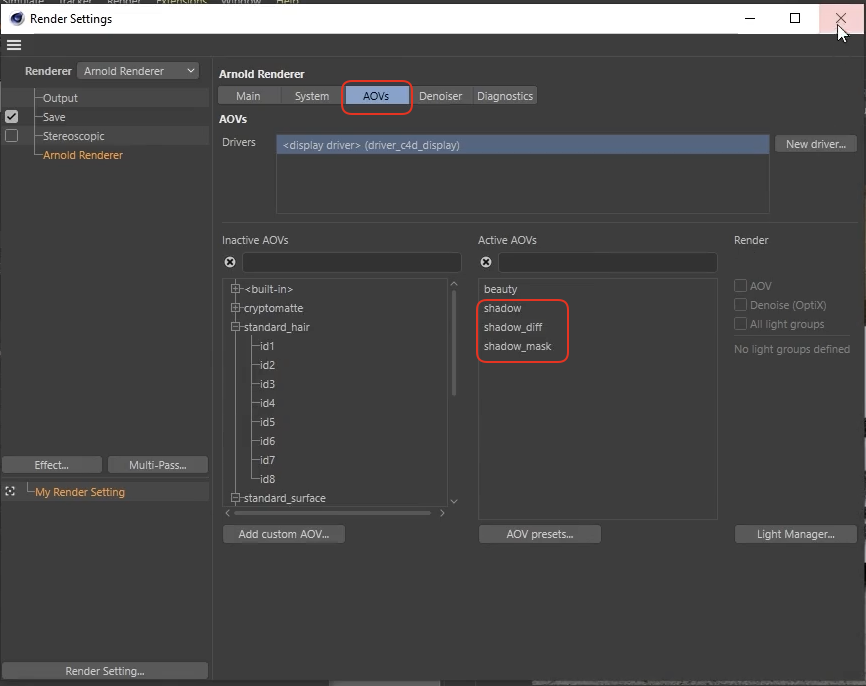Click the Inactive AOVs horizontal scrollbar

point(332,513)
